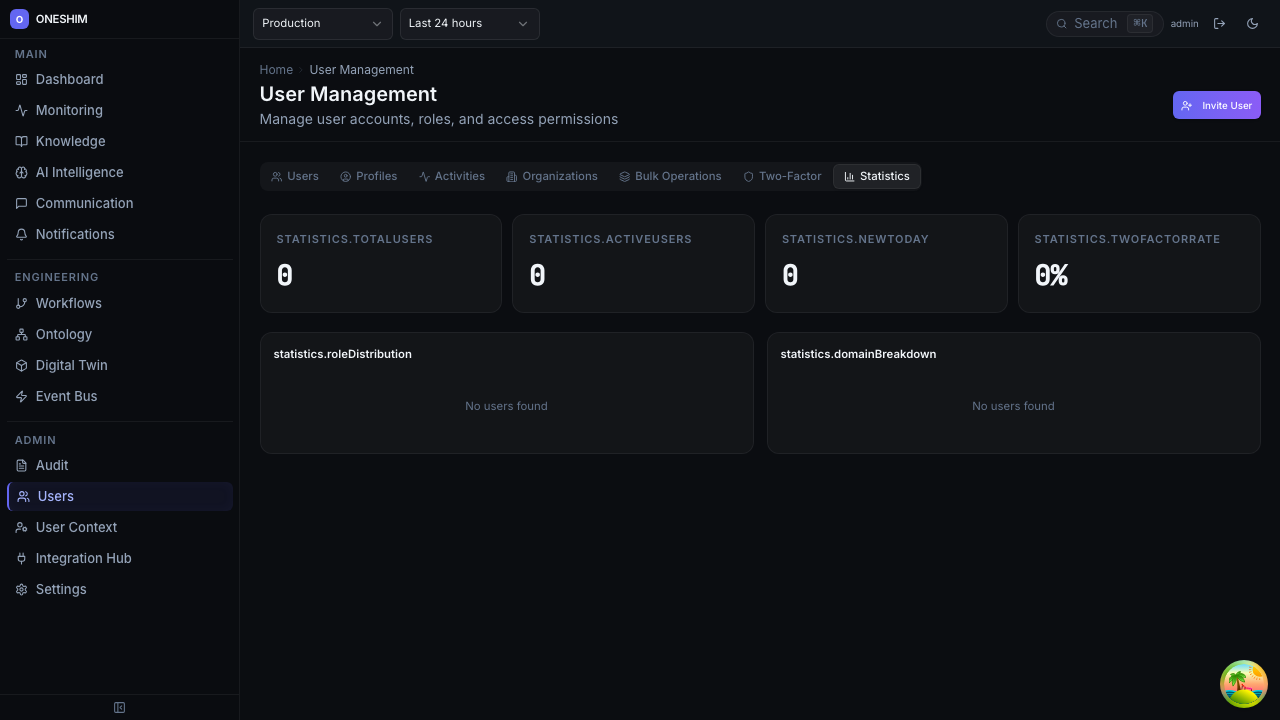
Task: Switch to the Two-Factor tab
Action: 781,176
